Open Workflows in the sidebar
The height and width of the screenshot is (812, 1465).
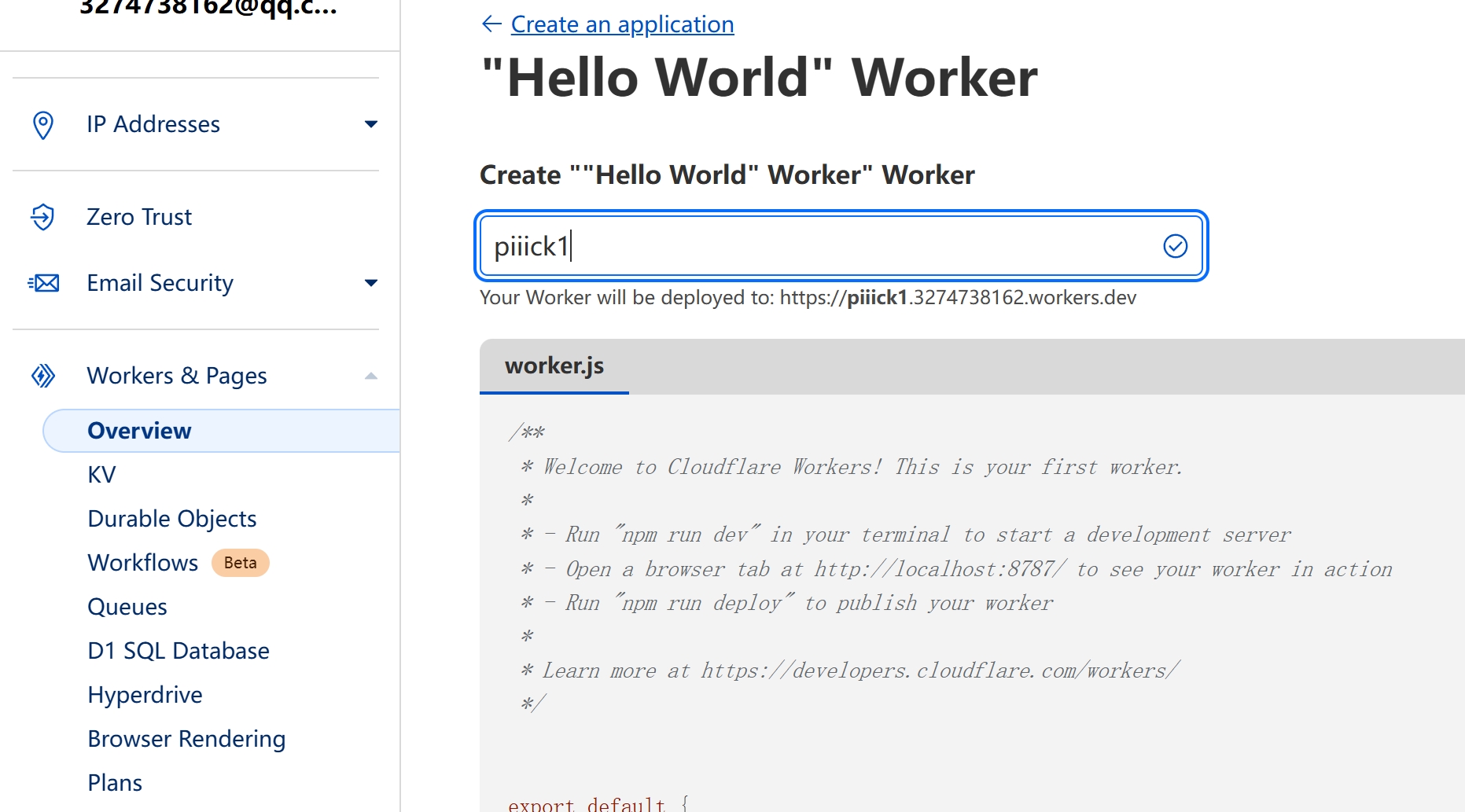tap(143, 563)
